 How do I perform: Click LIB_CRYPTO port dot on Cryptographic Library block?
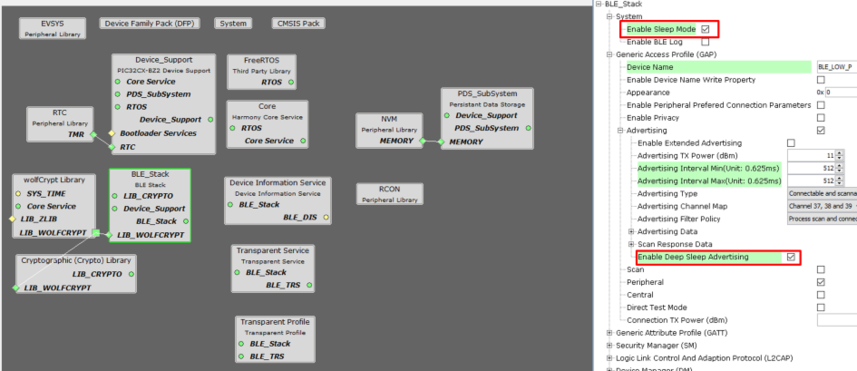coord(131,274)
